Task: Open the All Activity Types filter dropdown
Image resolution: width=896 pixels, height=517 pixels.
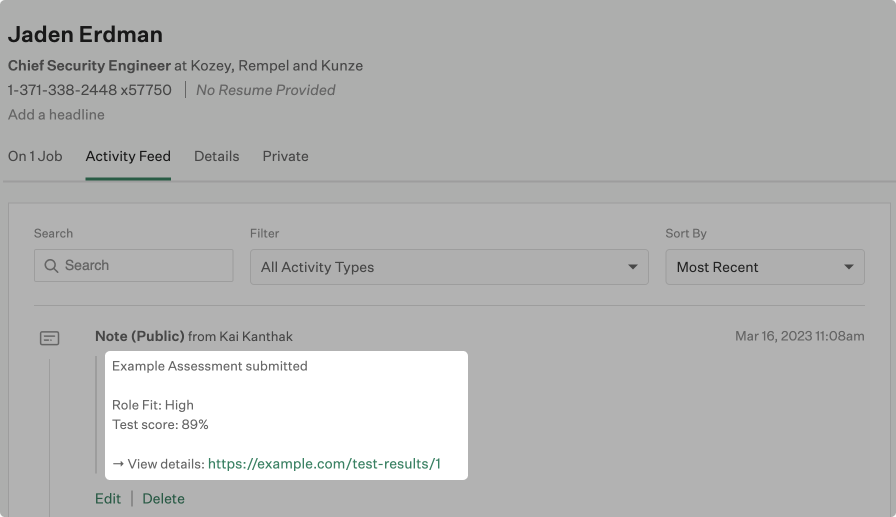Action: [448, 267]
